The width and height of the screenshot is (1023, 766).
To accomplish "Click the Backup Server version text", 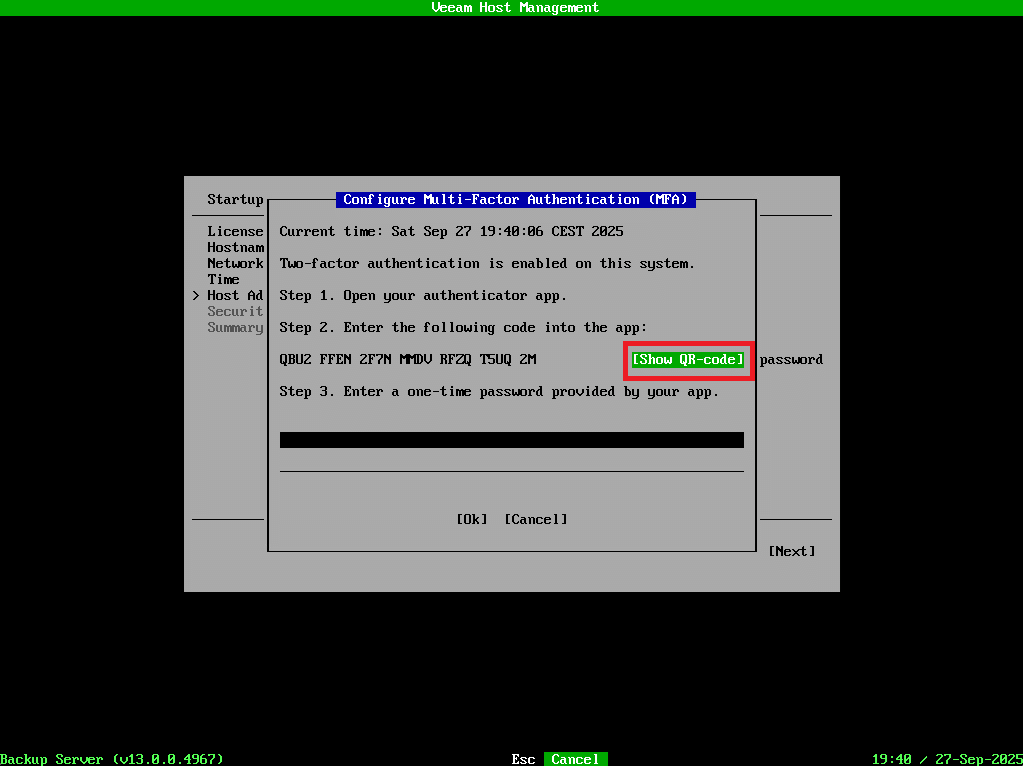I will click(x=112, y=759).
